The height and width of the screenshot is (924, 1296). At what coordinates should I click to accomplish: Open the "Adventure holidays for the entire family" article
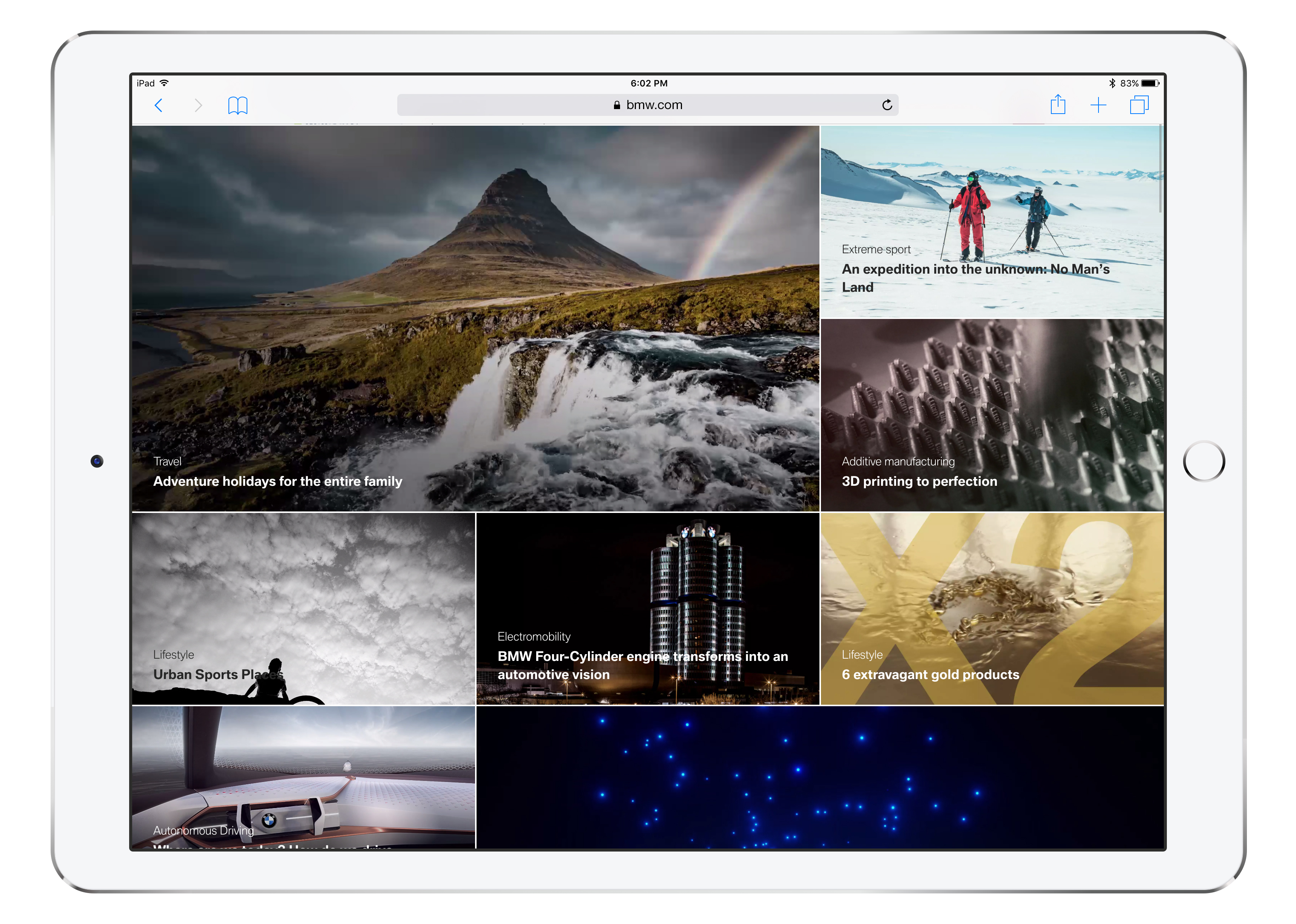tap(277, 481)
